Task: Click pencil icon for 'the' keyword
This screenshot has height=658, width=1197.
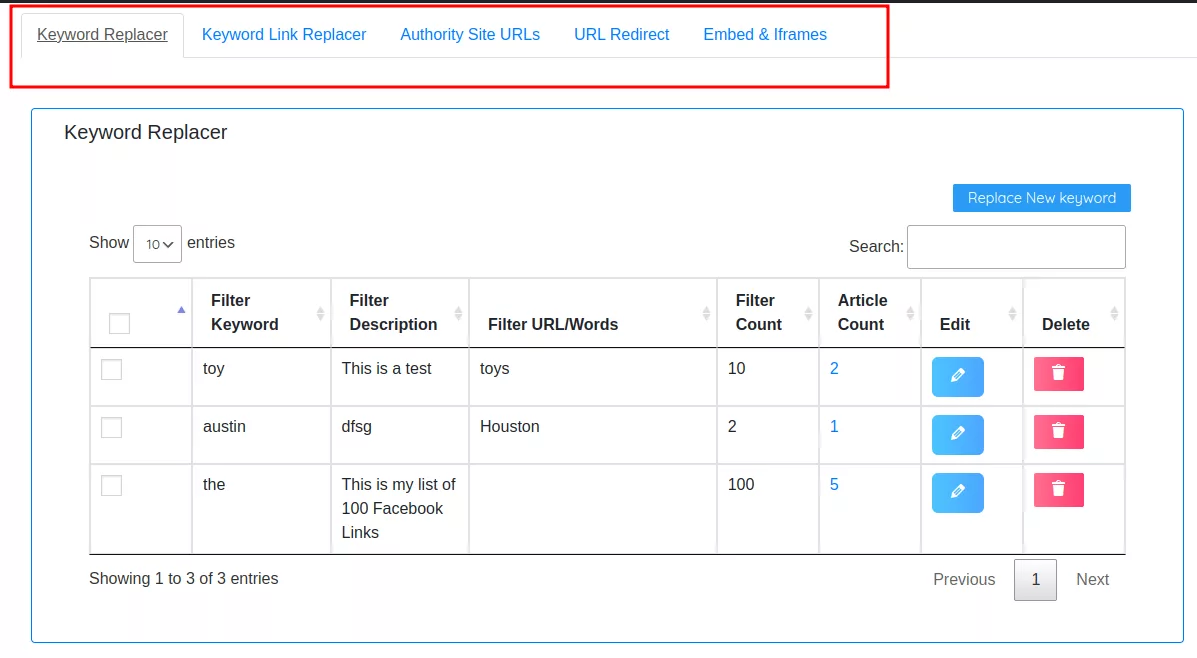Action: (x=957, y=492)
